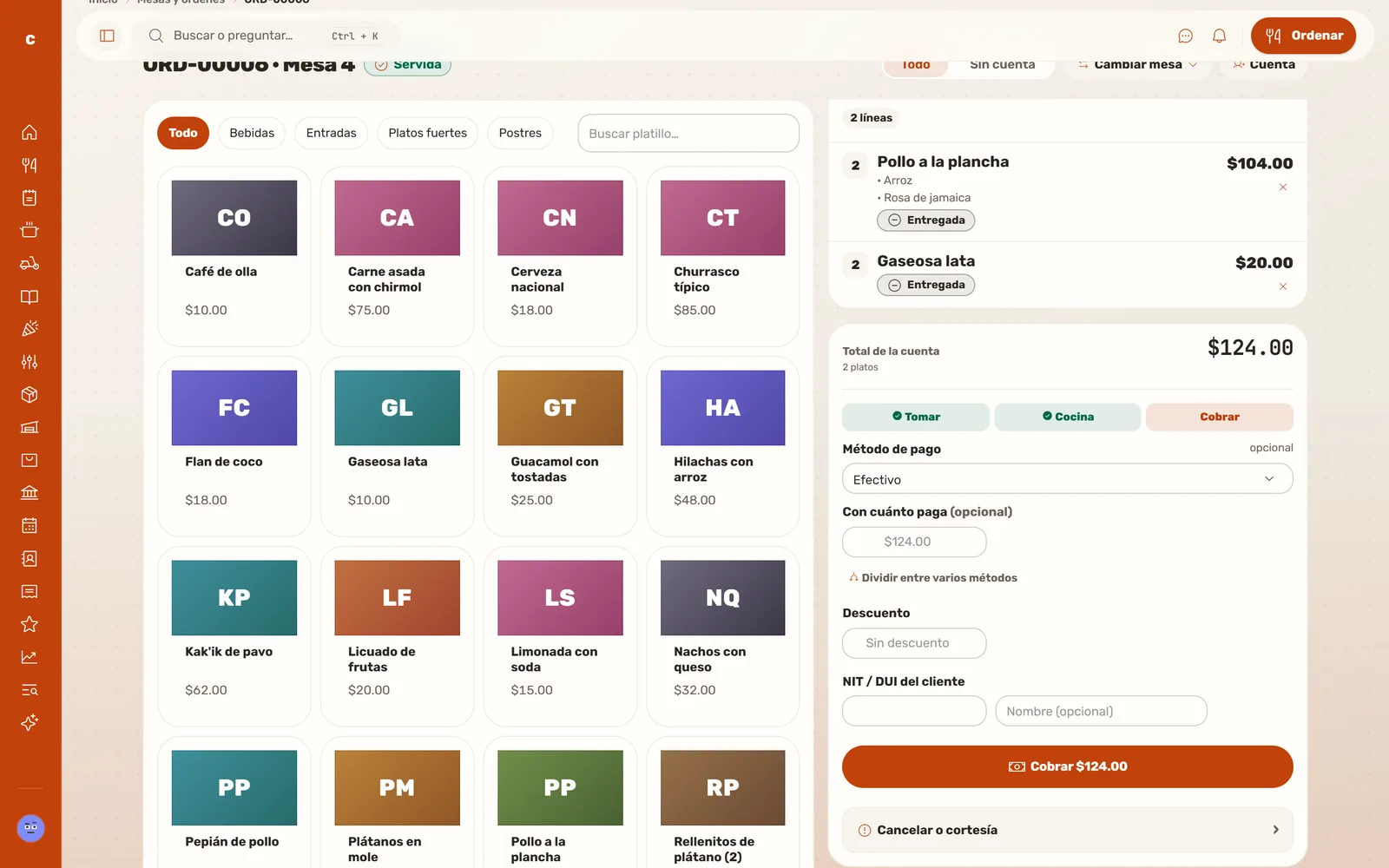The width and height of the screenshot is (1389, 868).
Task: Open the Método de pago Efectivo dropdown
Action: pyautogui.click(x=1067, y=479)
